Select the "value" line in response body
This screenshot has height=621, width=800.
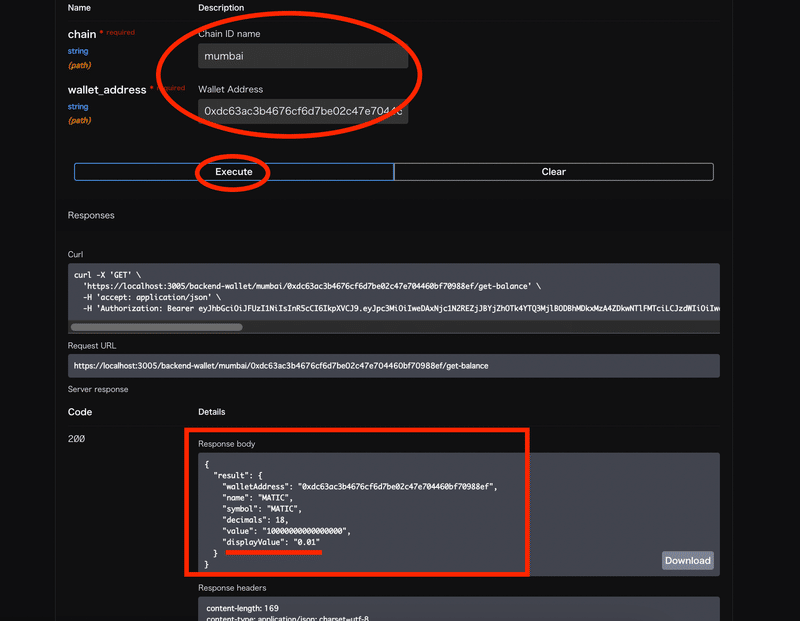[x=286, y=531]
